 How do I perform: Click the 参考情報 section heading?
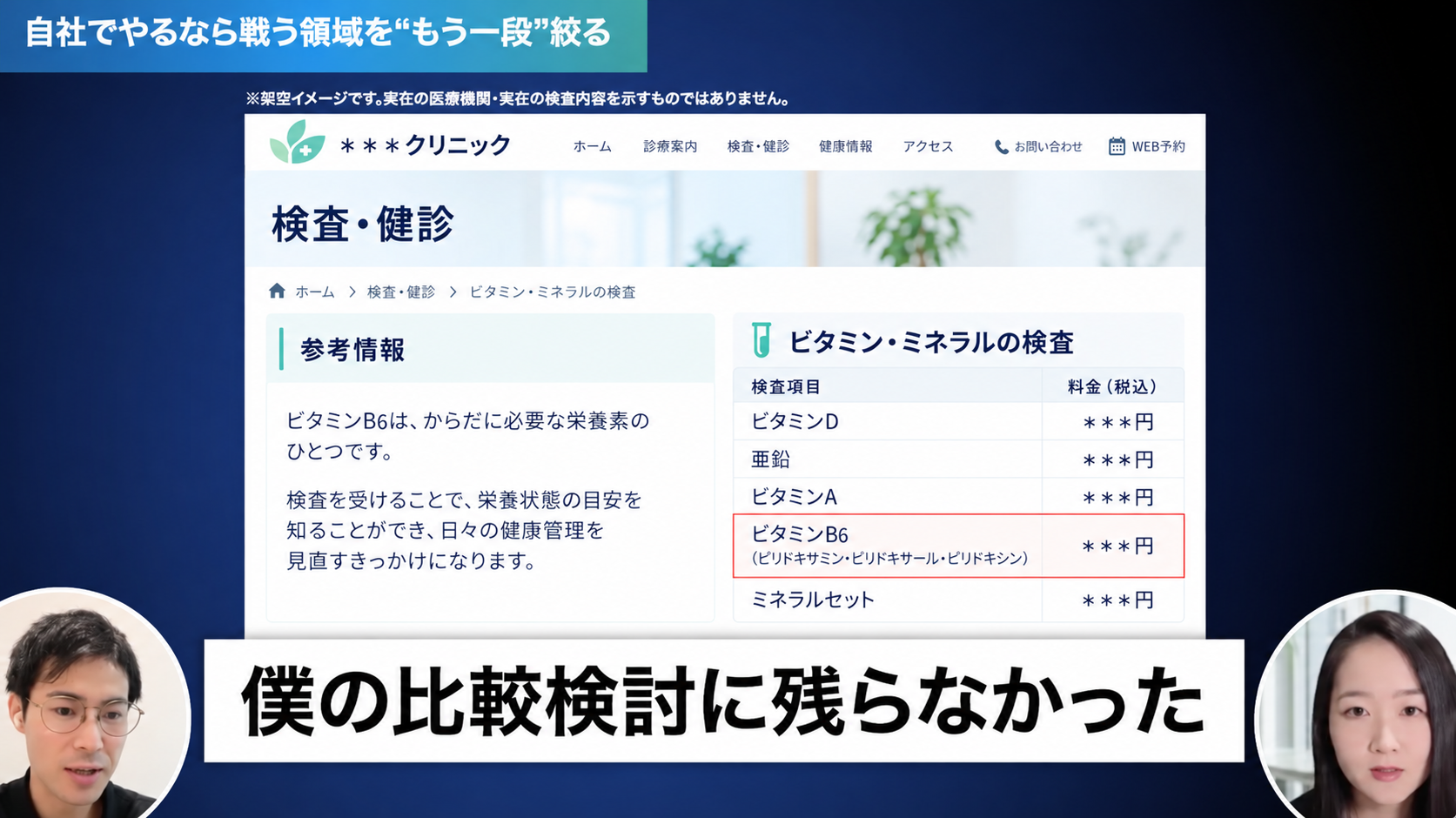point(352,349)
